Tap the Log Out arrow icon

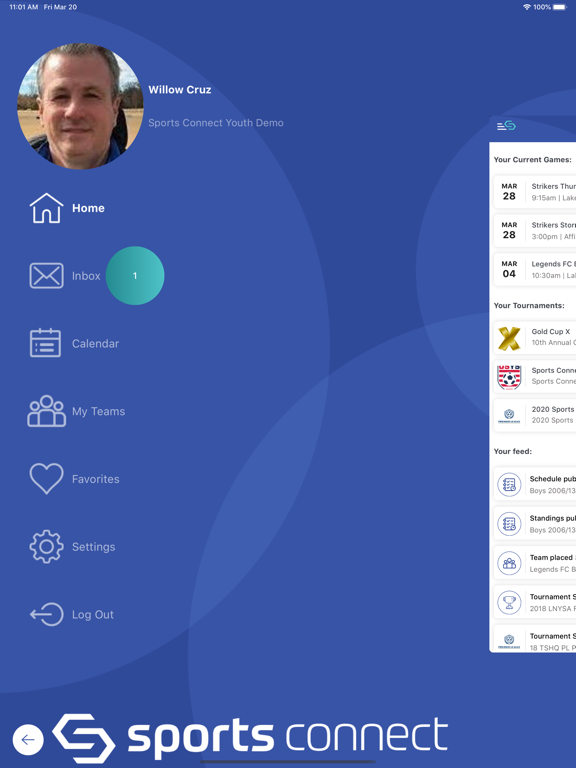47,614
